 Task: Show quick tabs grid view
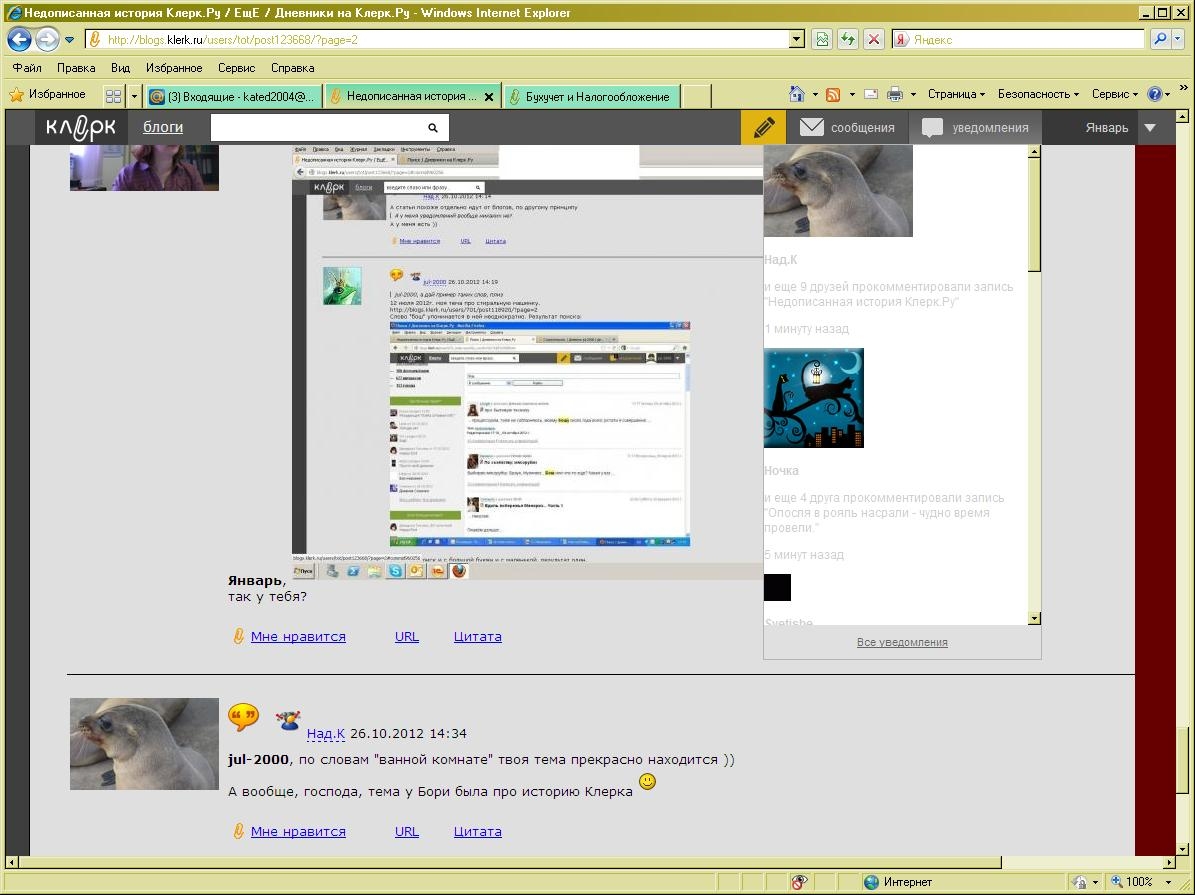tap(114, 96)
